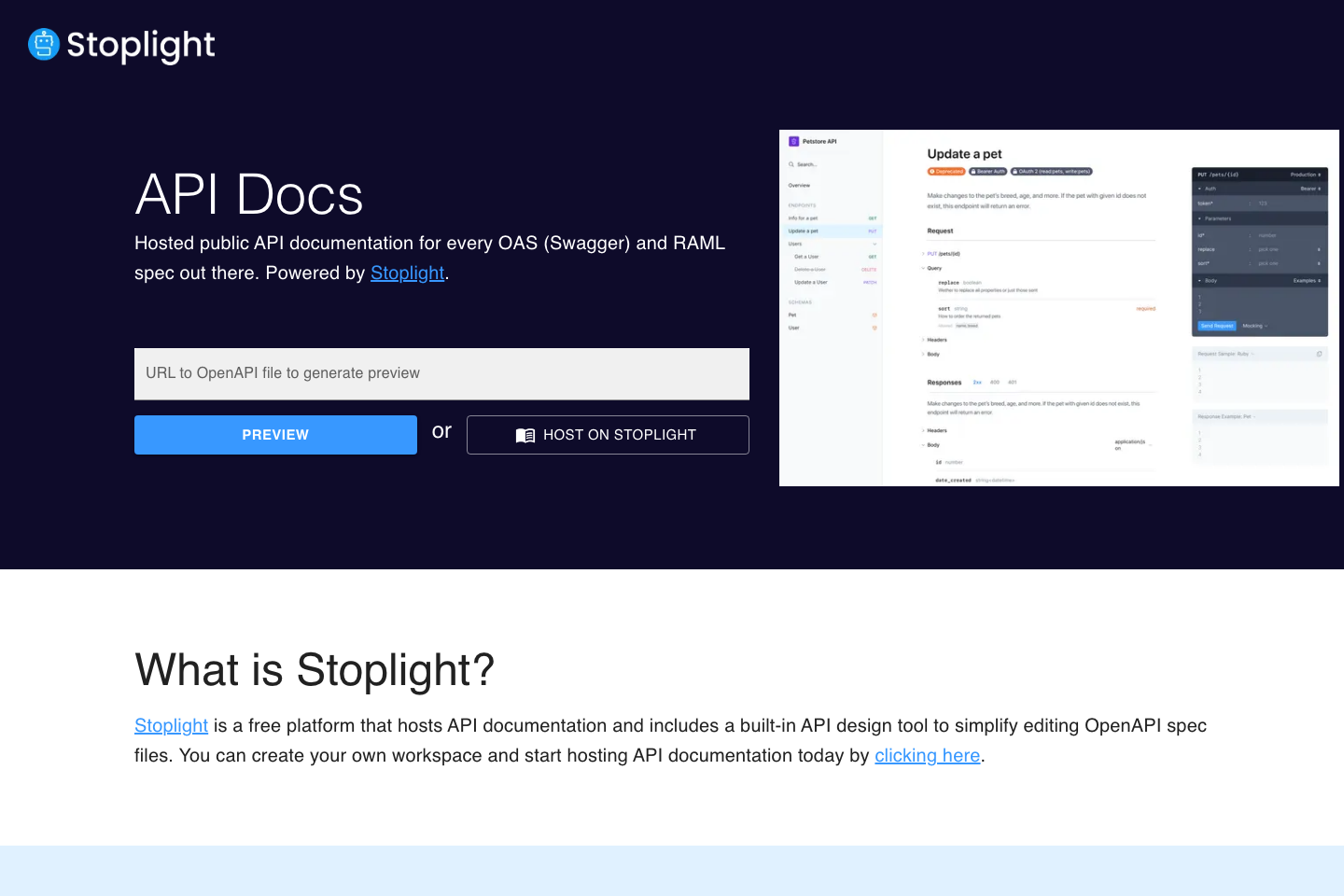Image resolution: width=1344 pixels, height=896 pixels.
Task: Click the search magnifier in the Petstore sidebar
Action: (791, 164)
